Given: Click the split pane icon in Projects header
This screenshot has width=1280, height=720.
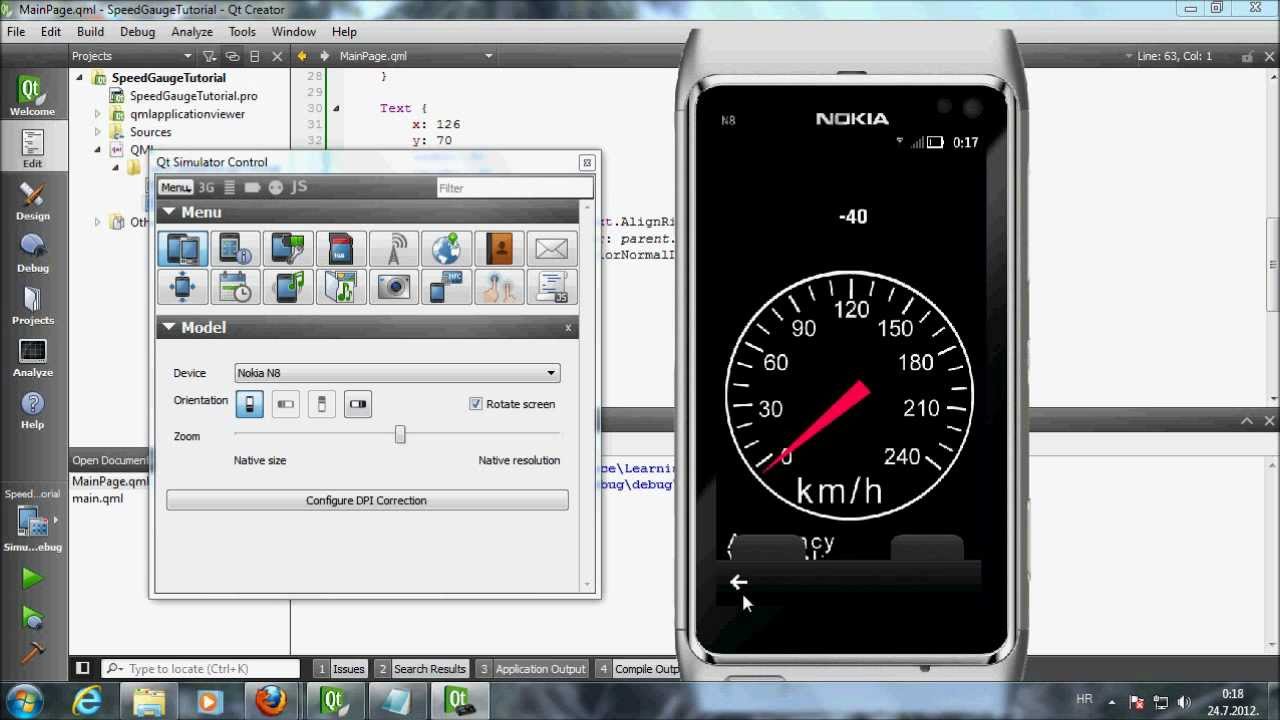Looking at the screenshot, I should (x=255, y=56).
